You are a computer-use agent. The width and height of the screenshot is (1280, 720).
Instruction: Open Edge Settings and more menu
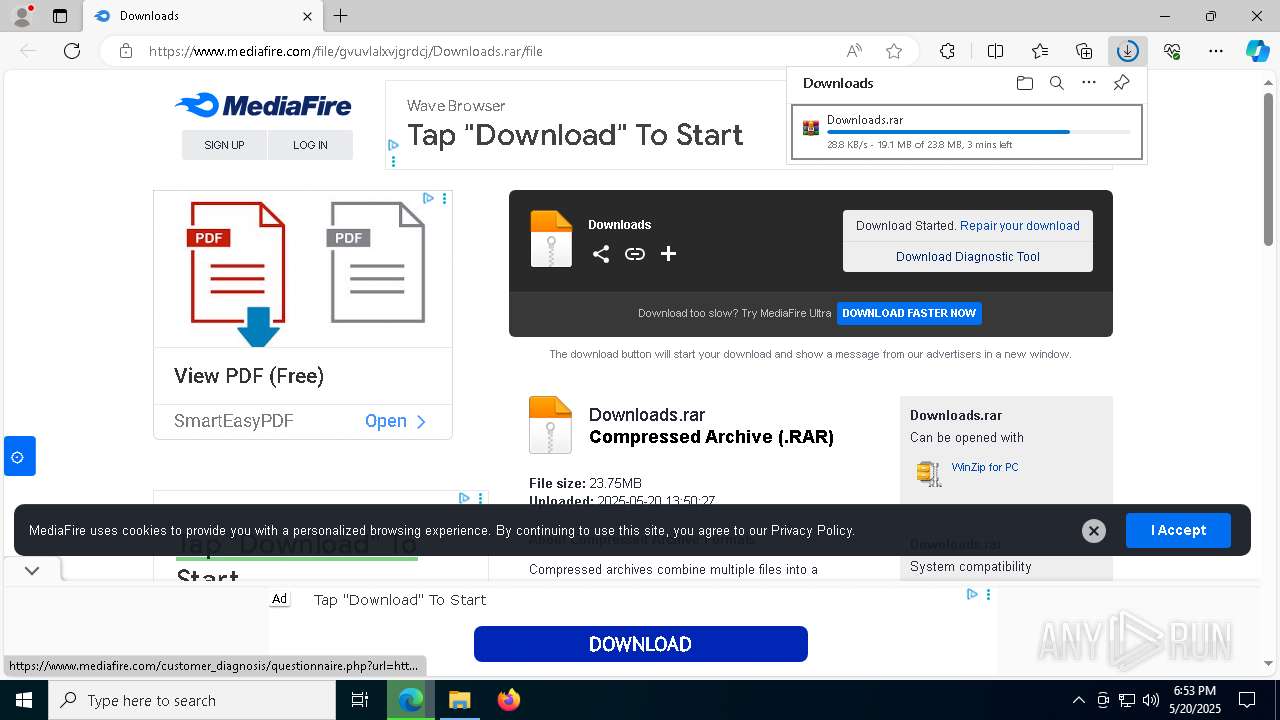(x=1216, y=51)
